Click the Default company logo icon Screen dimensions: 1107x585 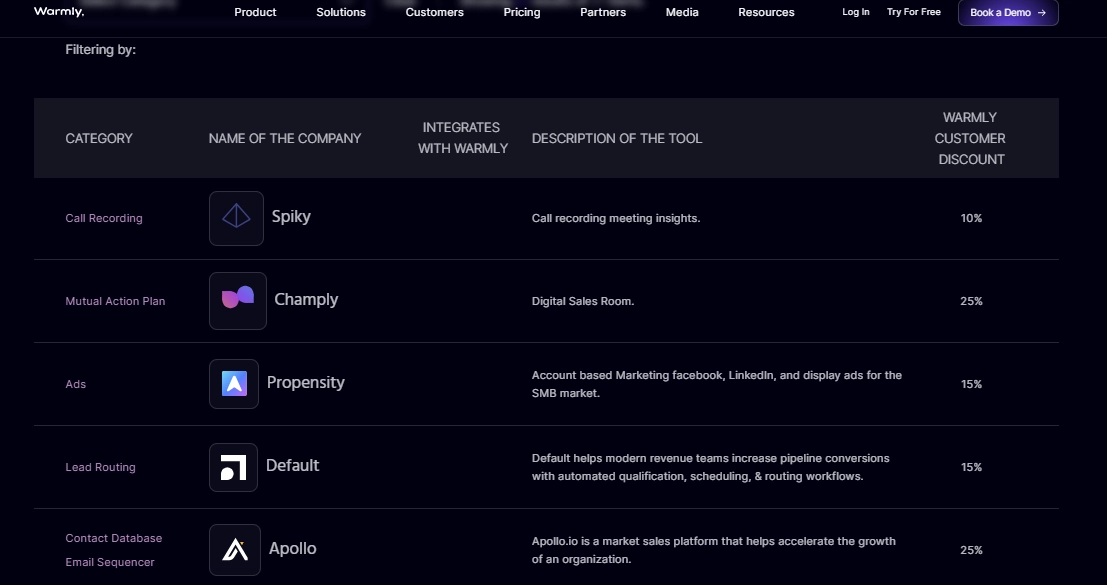234,467
